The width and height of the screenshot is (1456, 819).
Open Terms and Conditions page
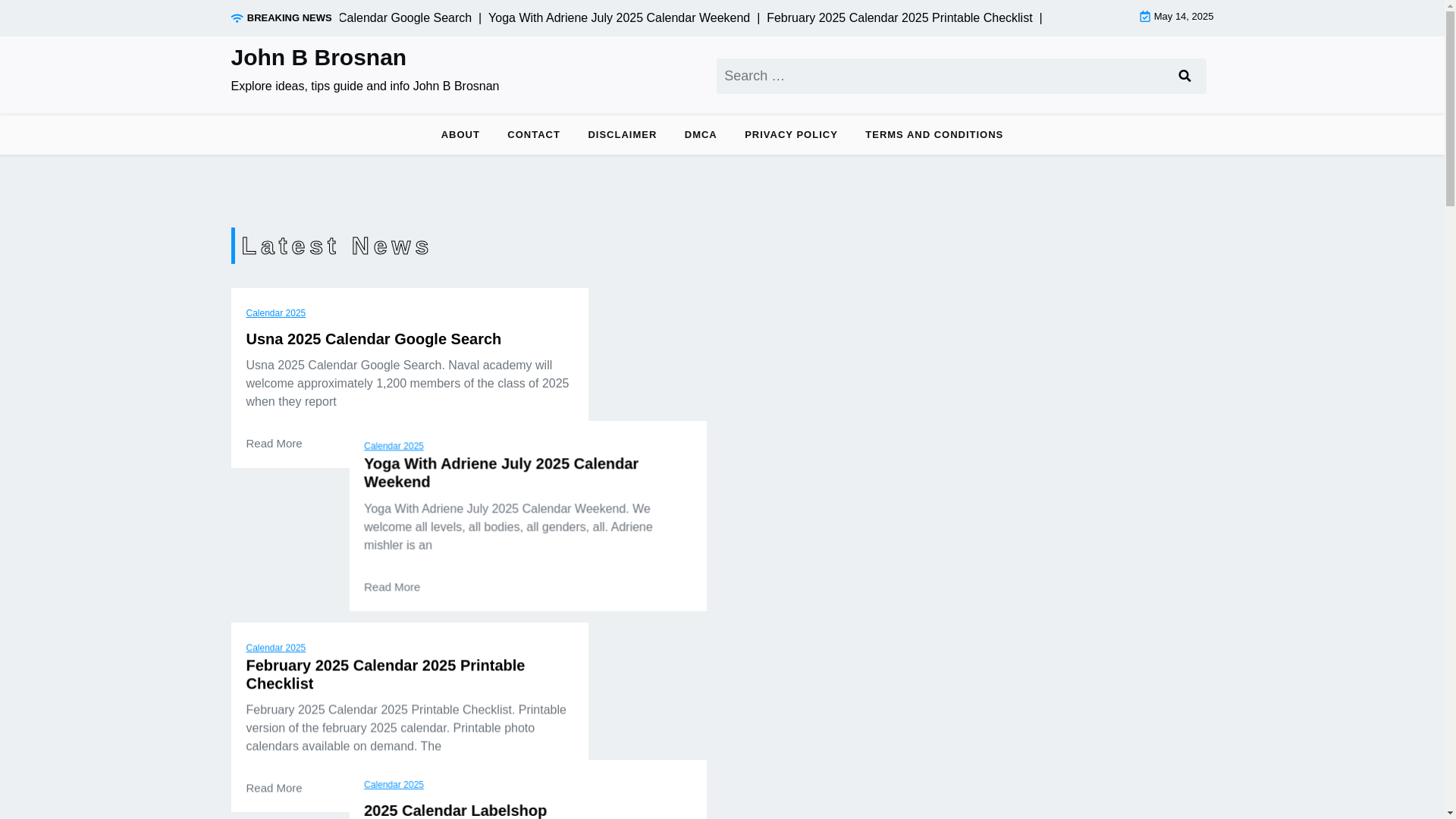pyautogui.click(x=934, y=135)
